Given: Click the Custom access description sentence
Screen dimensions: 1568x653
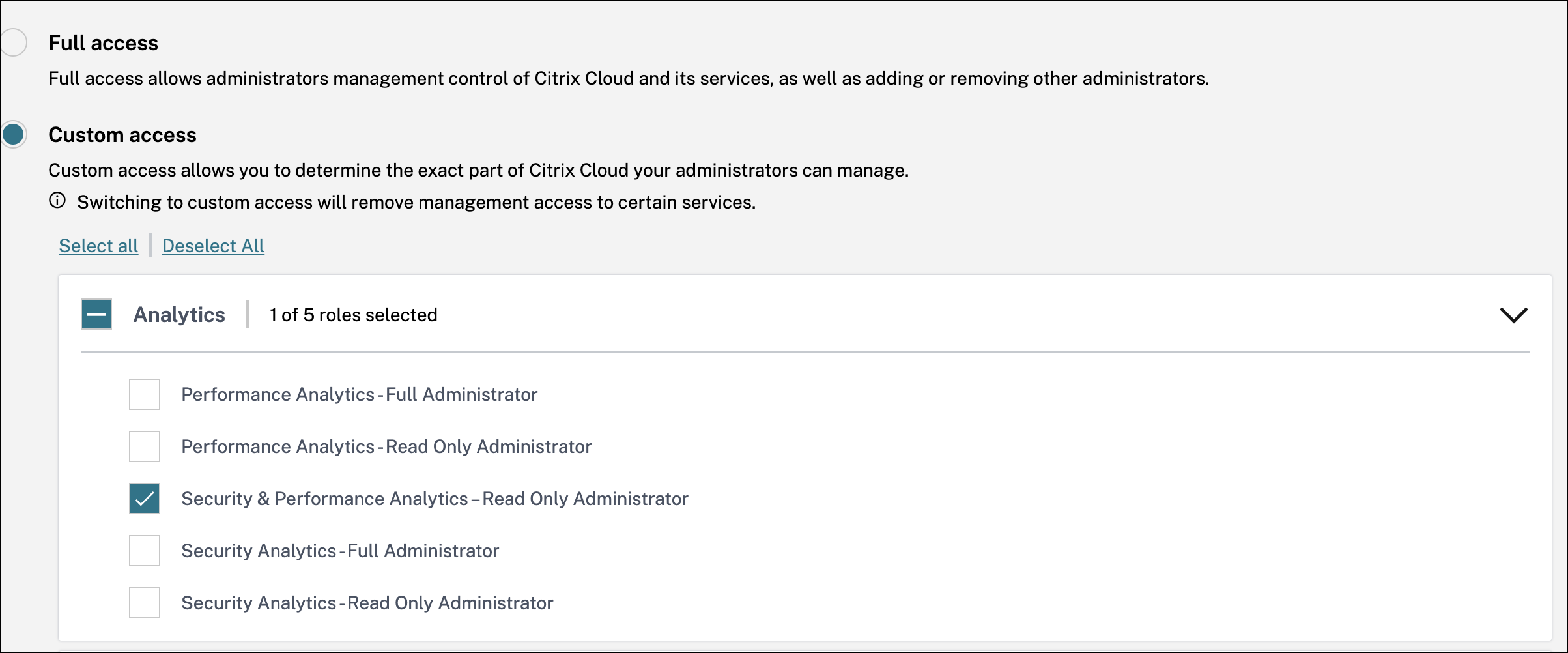Looking at the screenshot, I should point(478,171).
